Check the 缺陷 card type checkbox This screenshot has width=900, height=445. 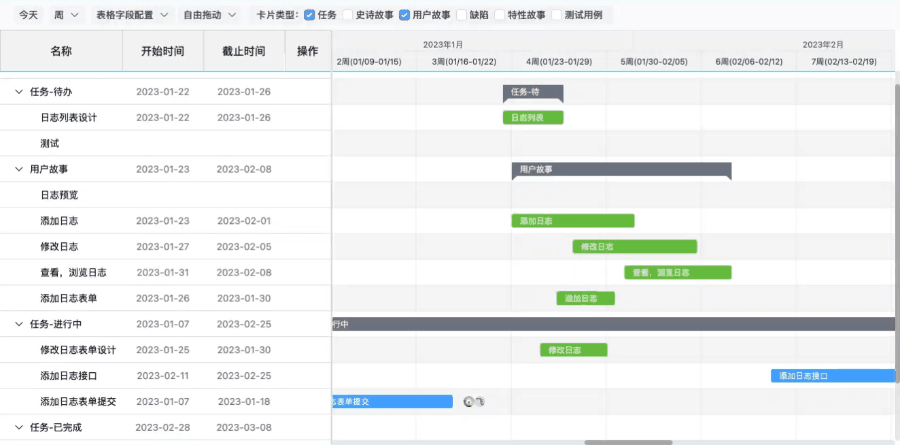click(x=461, y=15)
